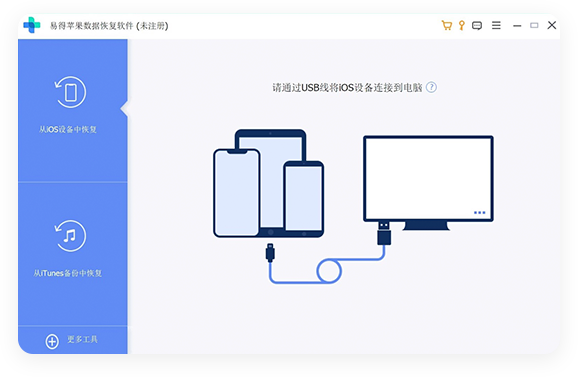The width and height of the screenshot is (578, 377).
Task: Open the feedback chat bubble icon
Action: click(477, 26)
